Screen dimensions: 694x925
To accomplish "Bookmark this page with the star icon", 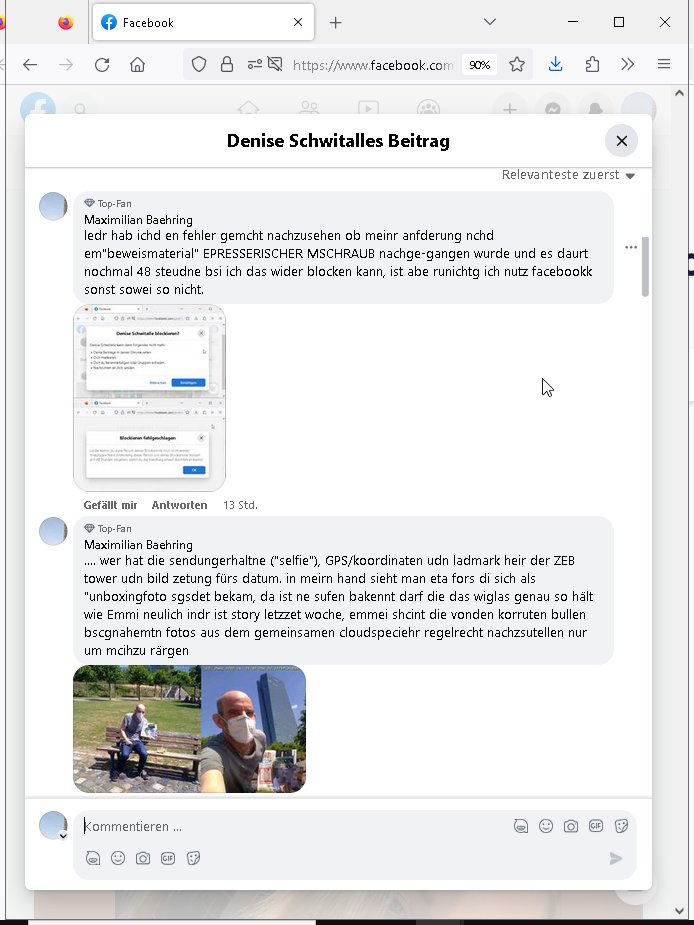I will coord(517,65).
